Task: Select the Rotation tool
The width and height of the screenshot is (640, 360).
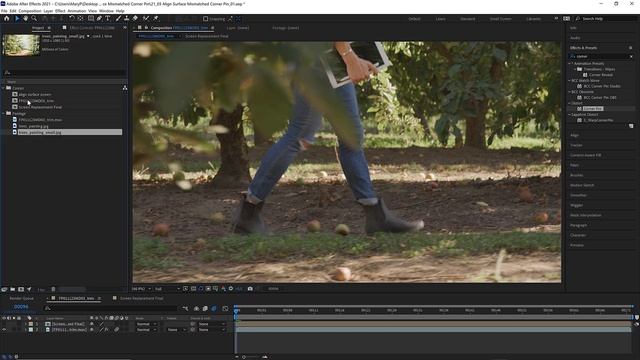Action: [x=72, y=18]
